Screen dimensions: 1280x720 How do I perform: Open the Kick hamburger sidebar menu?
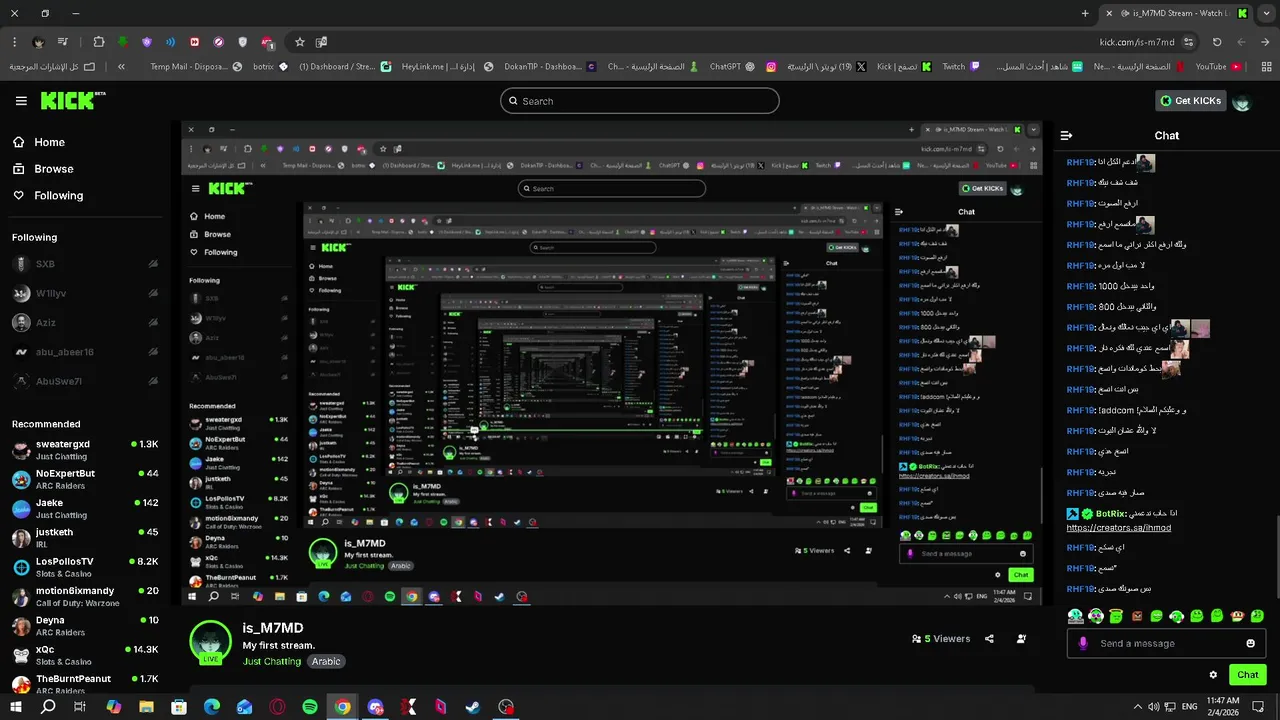pos(21,101)
